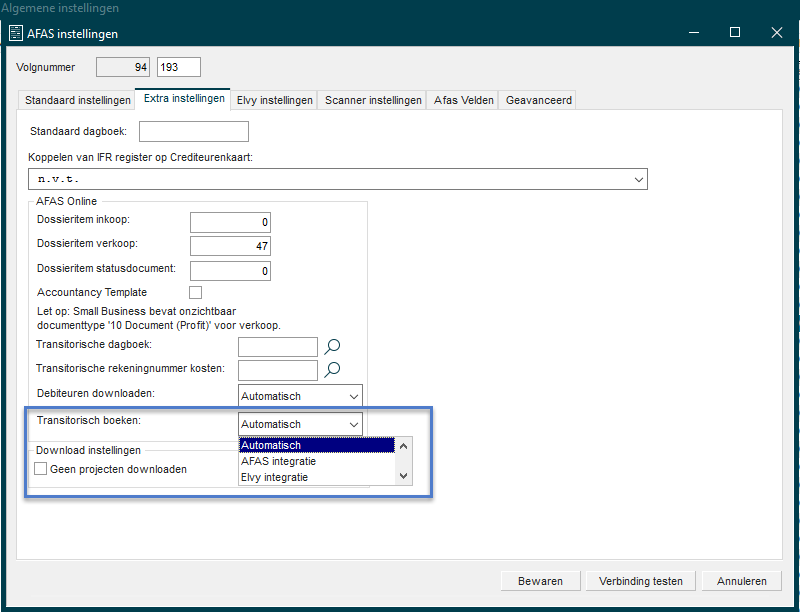800x612 pixels.
Task: Click the Dossieritem verkoop field
Action: click(230, 246)
